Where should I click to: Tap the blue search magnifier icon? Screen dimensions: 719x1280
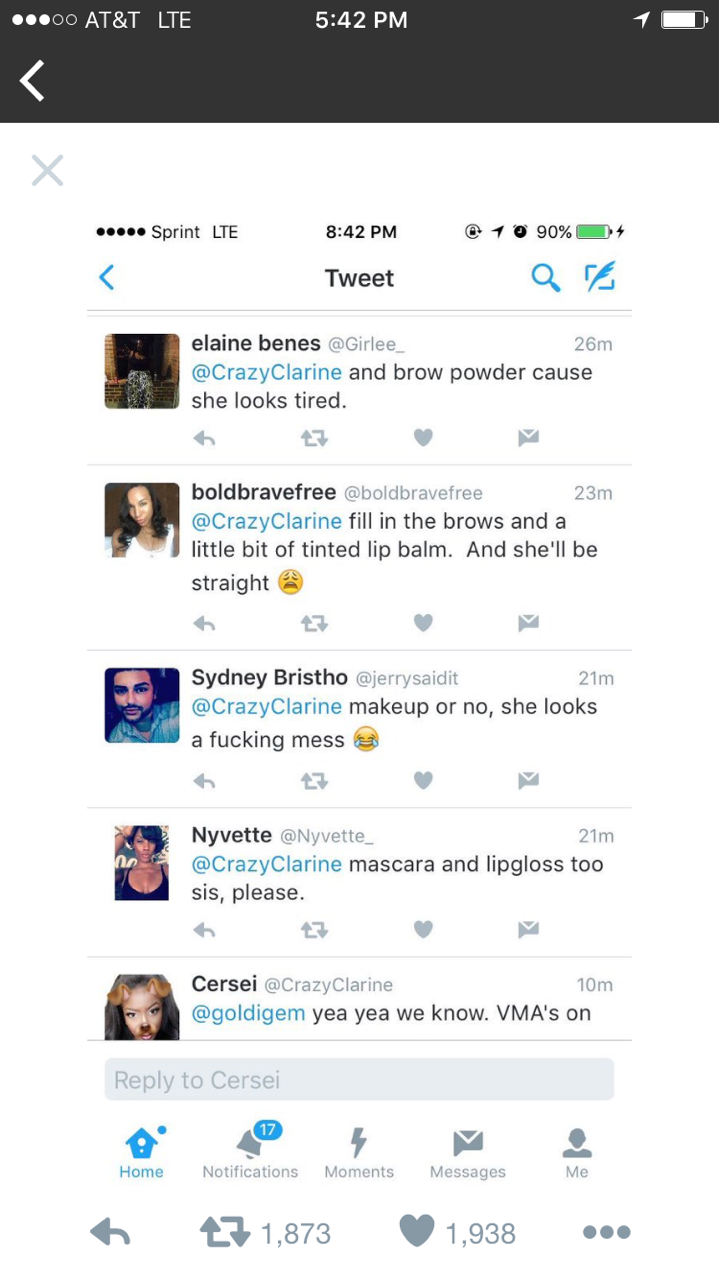545,277
